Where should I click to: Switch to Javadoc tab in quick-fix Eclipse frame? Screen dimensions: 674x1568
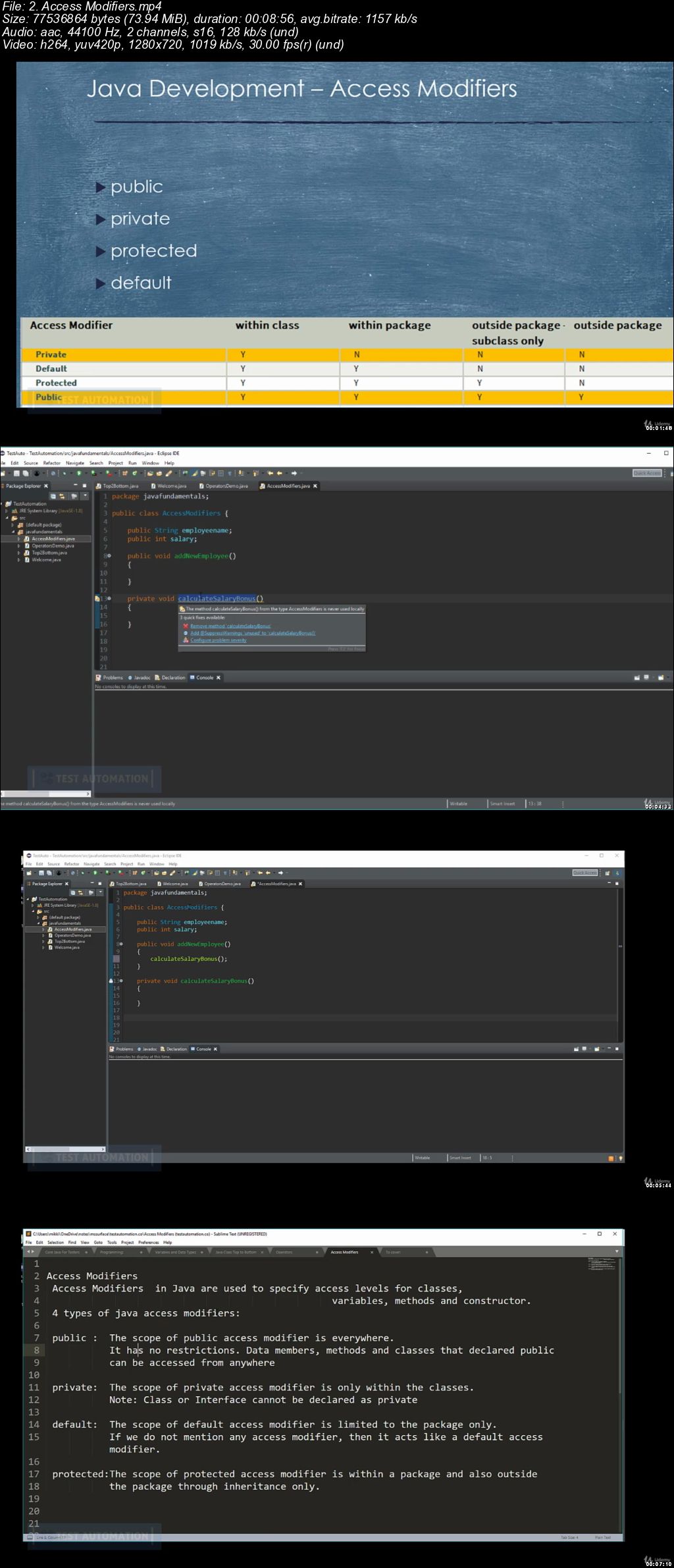pos(140,678)
